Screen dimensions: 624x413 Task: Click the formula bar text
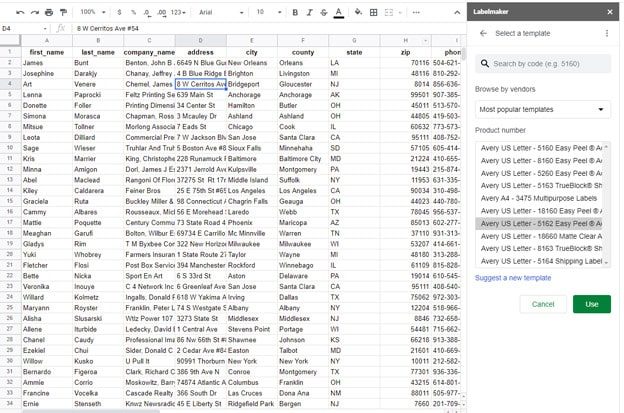[x=108, y=29]
